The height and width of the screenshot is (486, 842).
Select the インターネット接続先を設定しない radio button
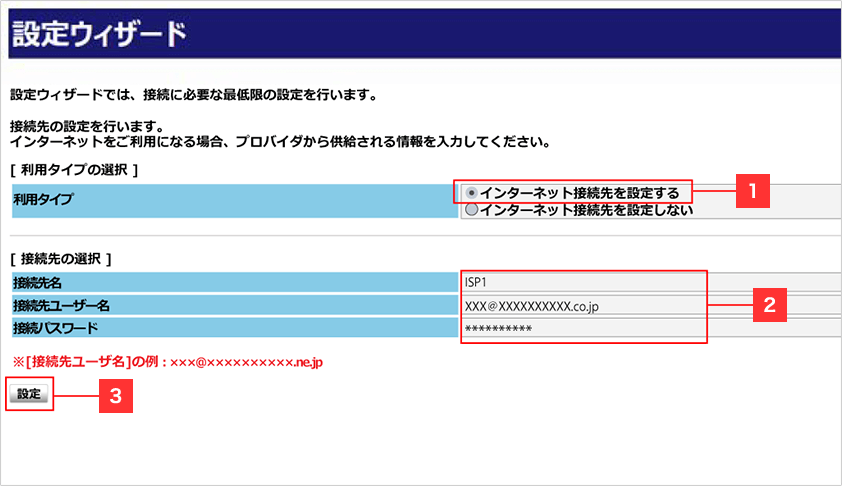472,210
